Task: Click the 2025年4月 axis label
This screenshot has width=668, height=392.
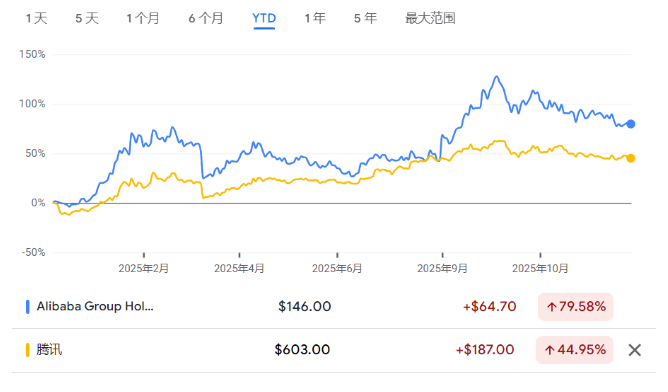Action: click(239, 268)
